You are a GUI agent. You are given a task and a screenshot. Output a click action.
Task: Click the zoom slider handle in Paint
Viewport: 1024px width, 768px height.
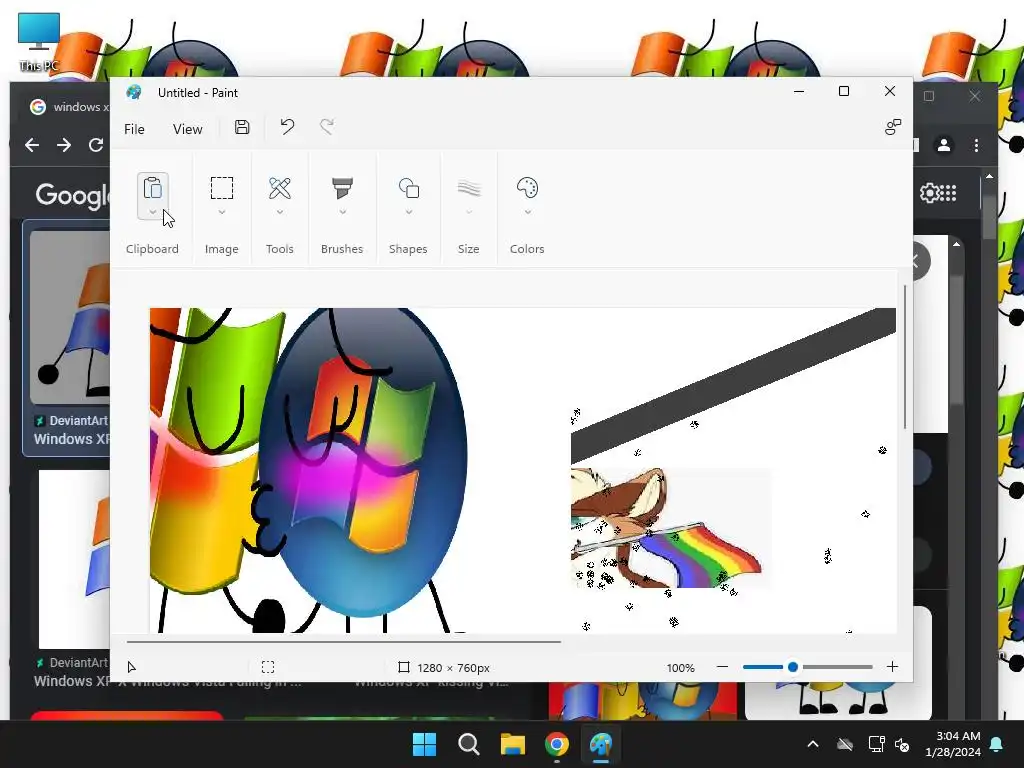793,667
